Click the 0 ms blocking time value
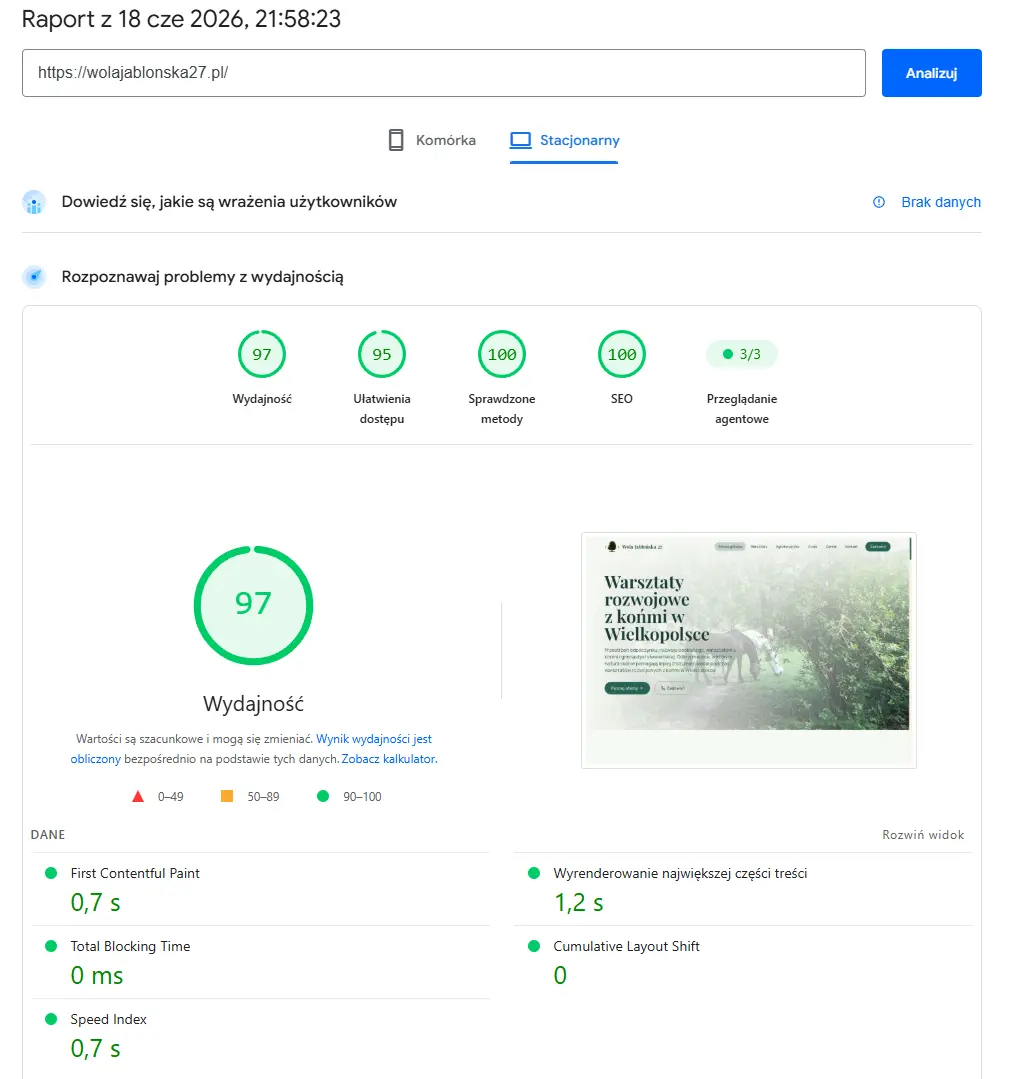Screen dimensions: 1030x1079 [97, 975]
